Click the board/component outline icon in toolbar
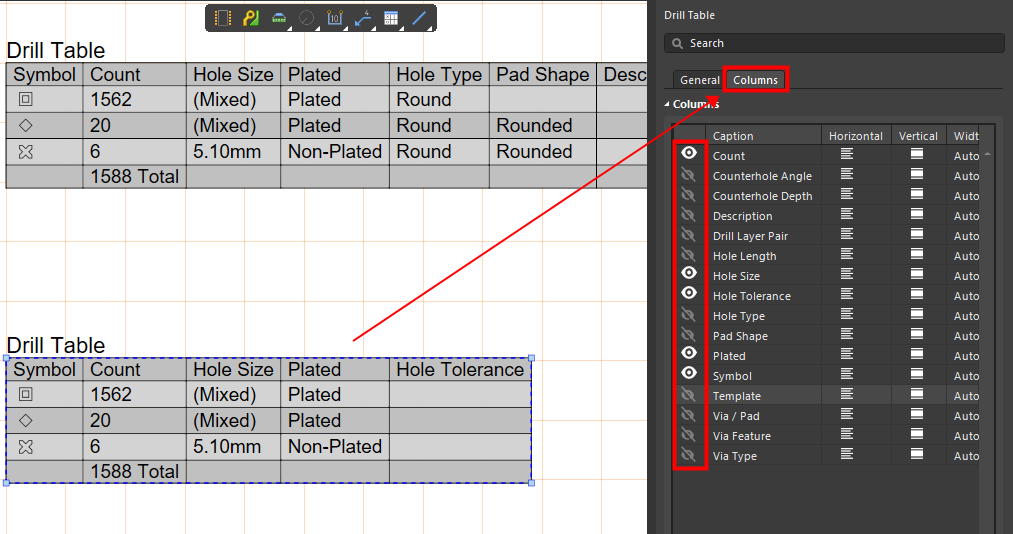 pyautogui.click(x=222, y=18)
